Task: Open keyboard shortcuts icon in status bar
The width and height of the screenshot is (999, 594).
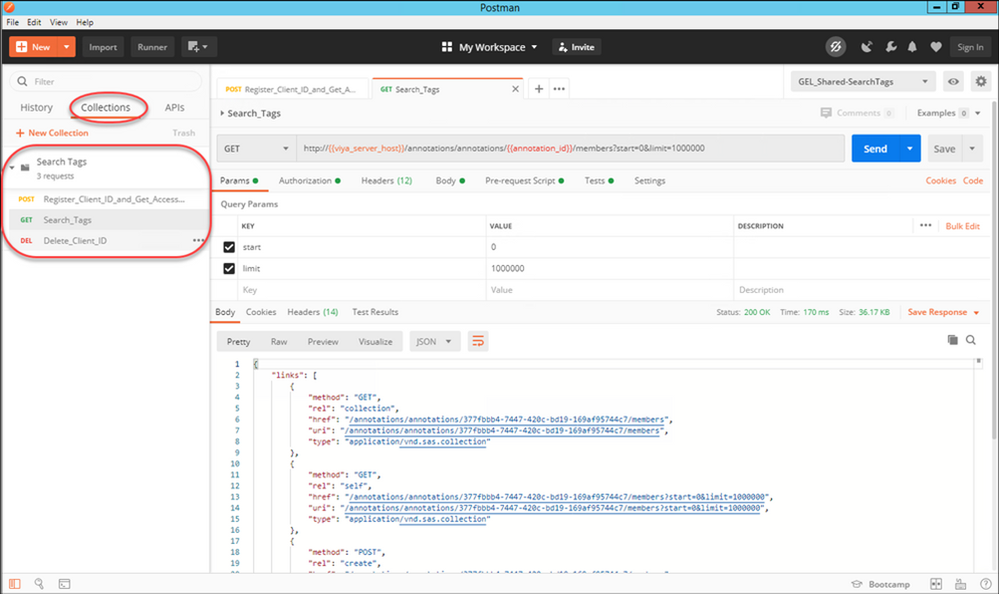Action: (960, 584)
